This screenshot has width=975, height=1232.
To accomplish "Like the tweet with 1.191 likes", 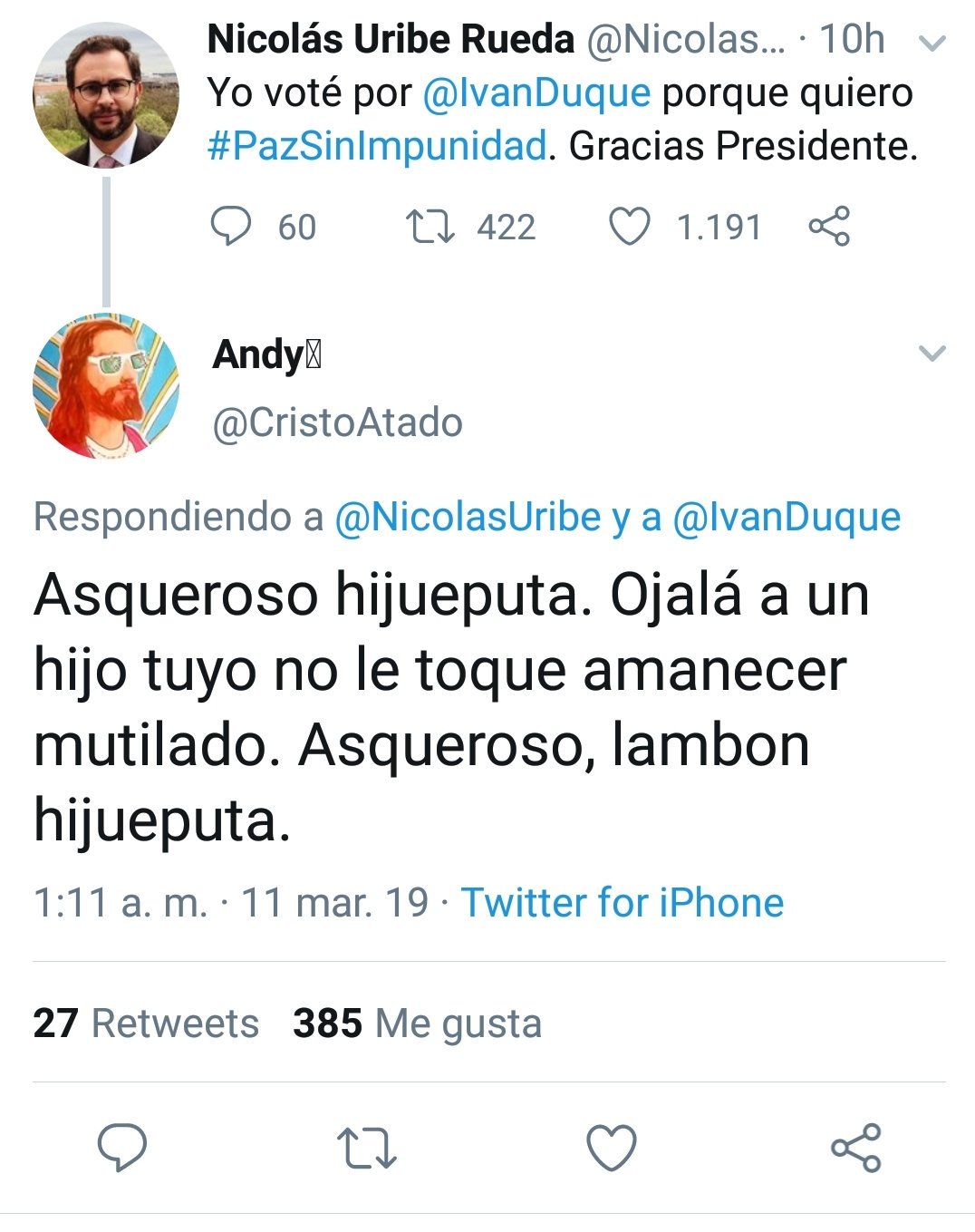I will click(629, 227).
